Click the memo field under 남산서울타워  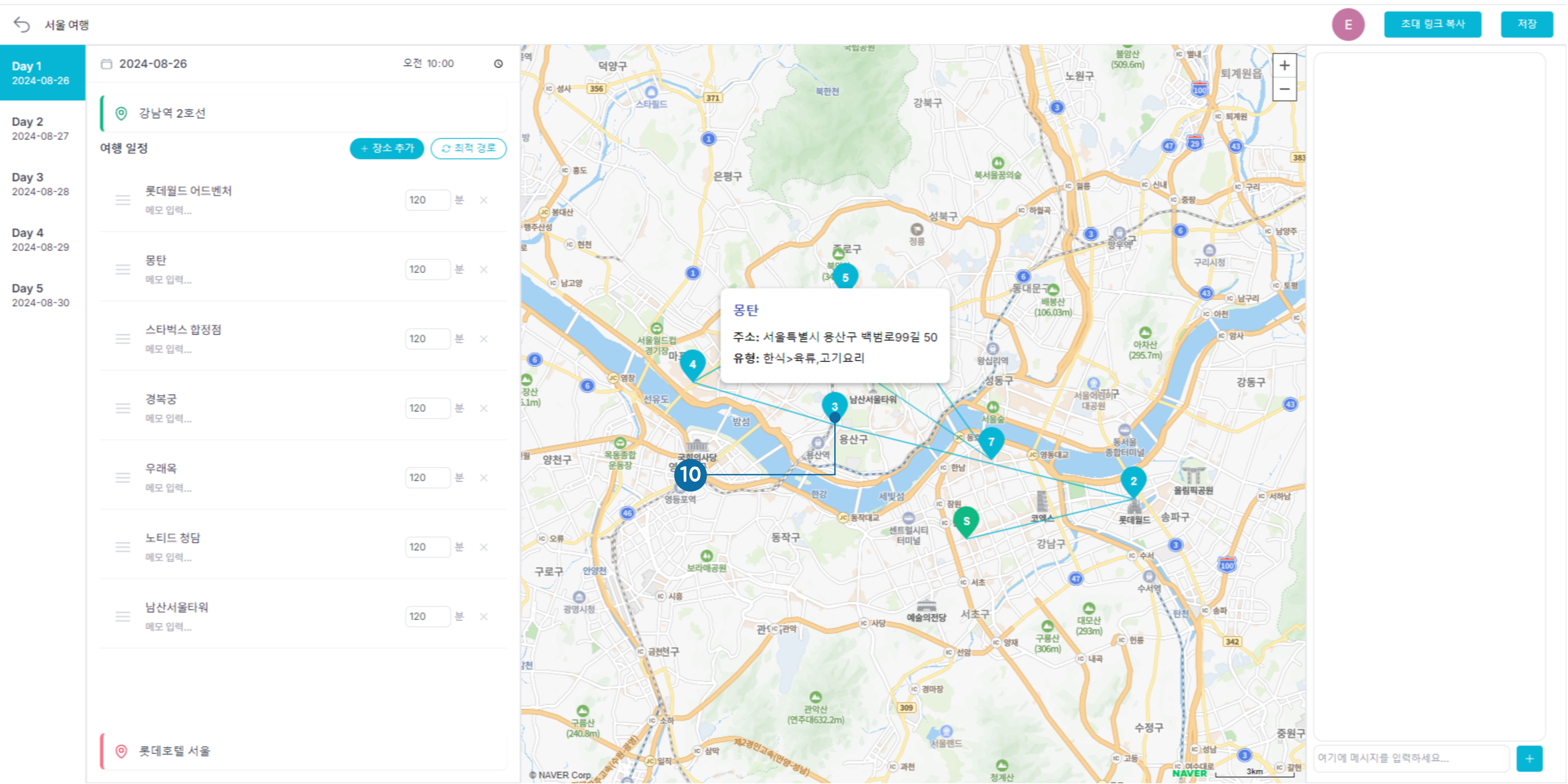coord(169,627)
